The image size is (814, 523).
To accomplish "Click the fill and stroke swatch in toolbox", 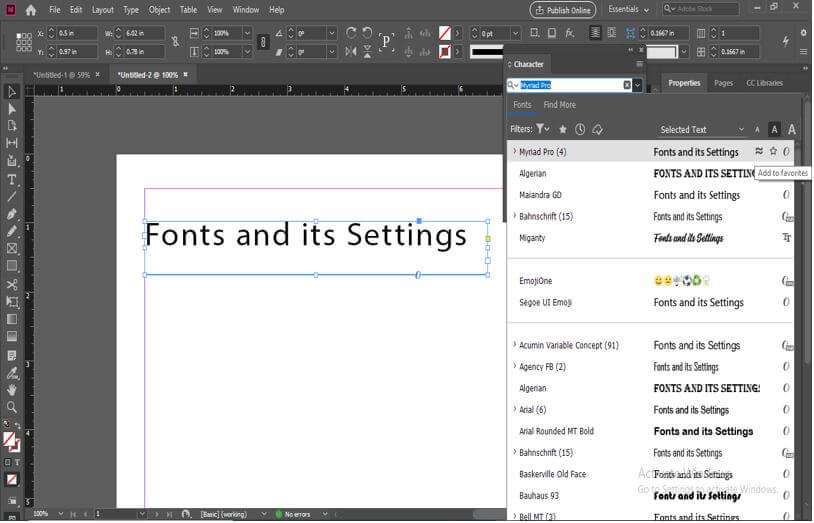I will click(11, 439).
